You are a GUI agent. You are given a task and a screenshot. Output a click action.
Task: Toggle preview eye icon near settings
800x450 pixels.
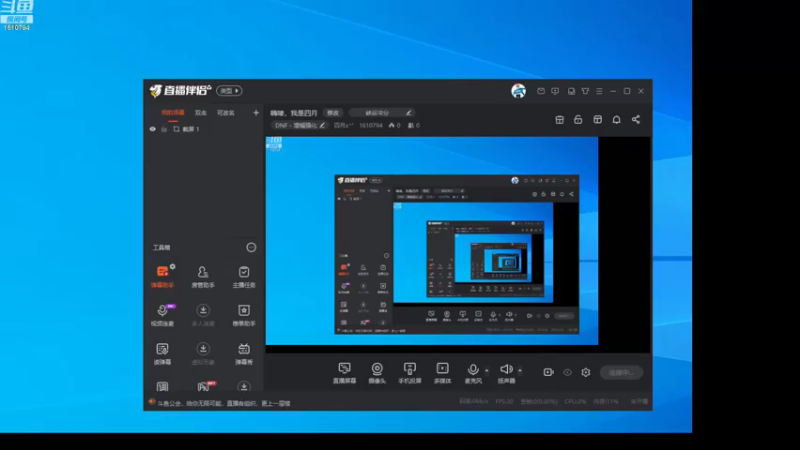[567, 372]
